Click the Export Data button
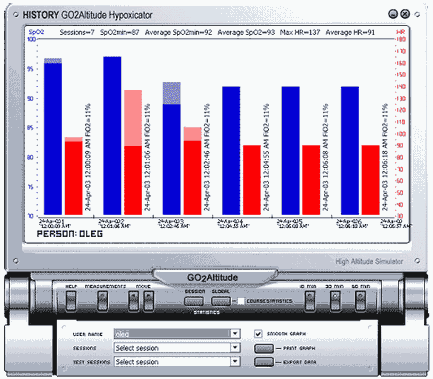 (264, 362)
